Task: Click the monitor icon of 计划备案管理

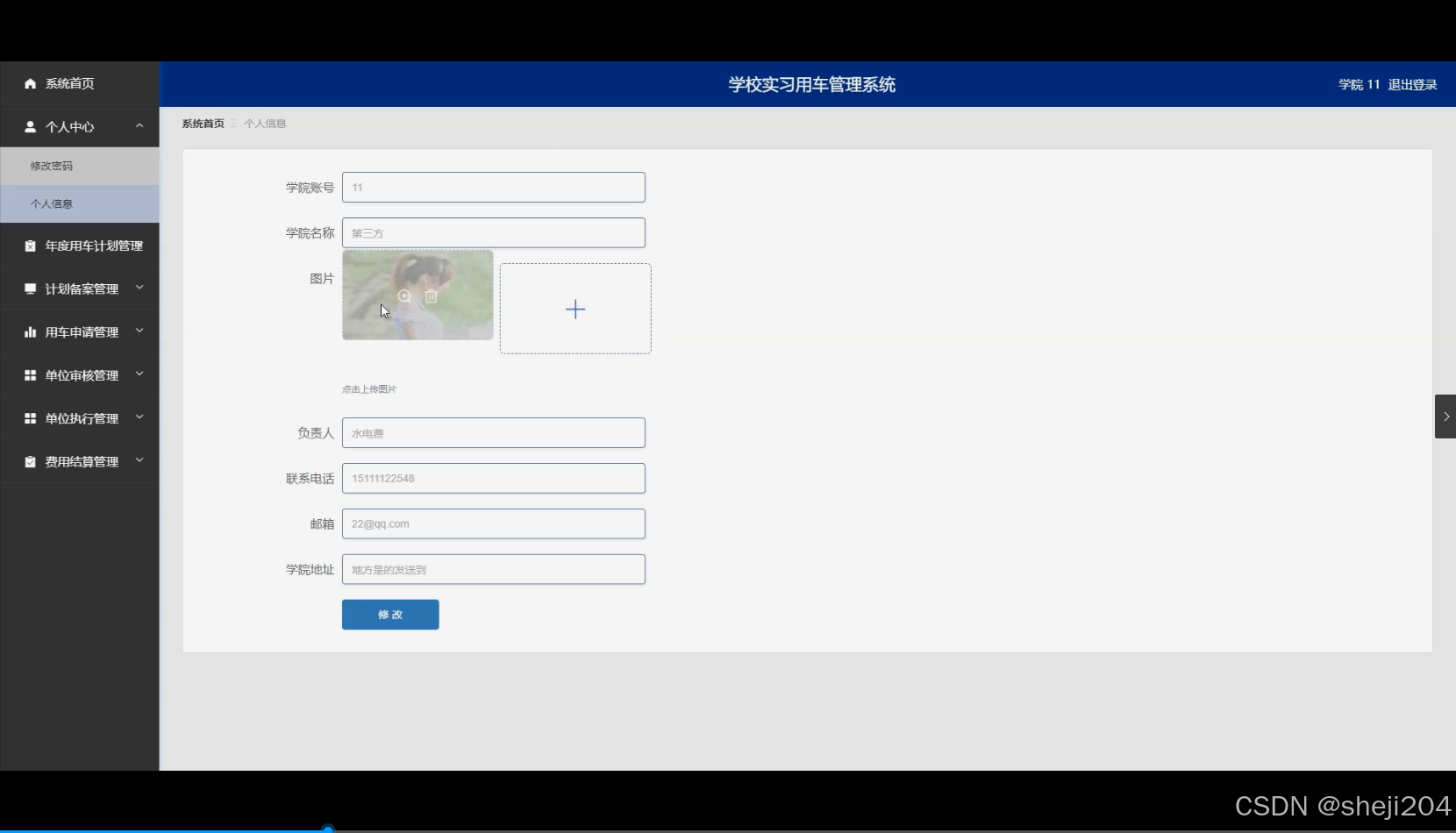Action: (29, 288)
